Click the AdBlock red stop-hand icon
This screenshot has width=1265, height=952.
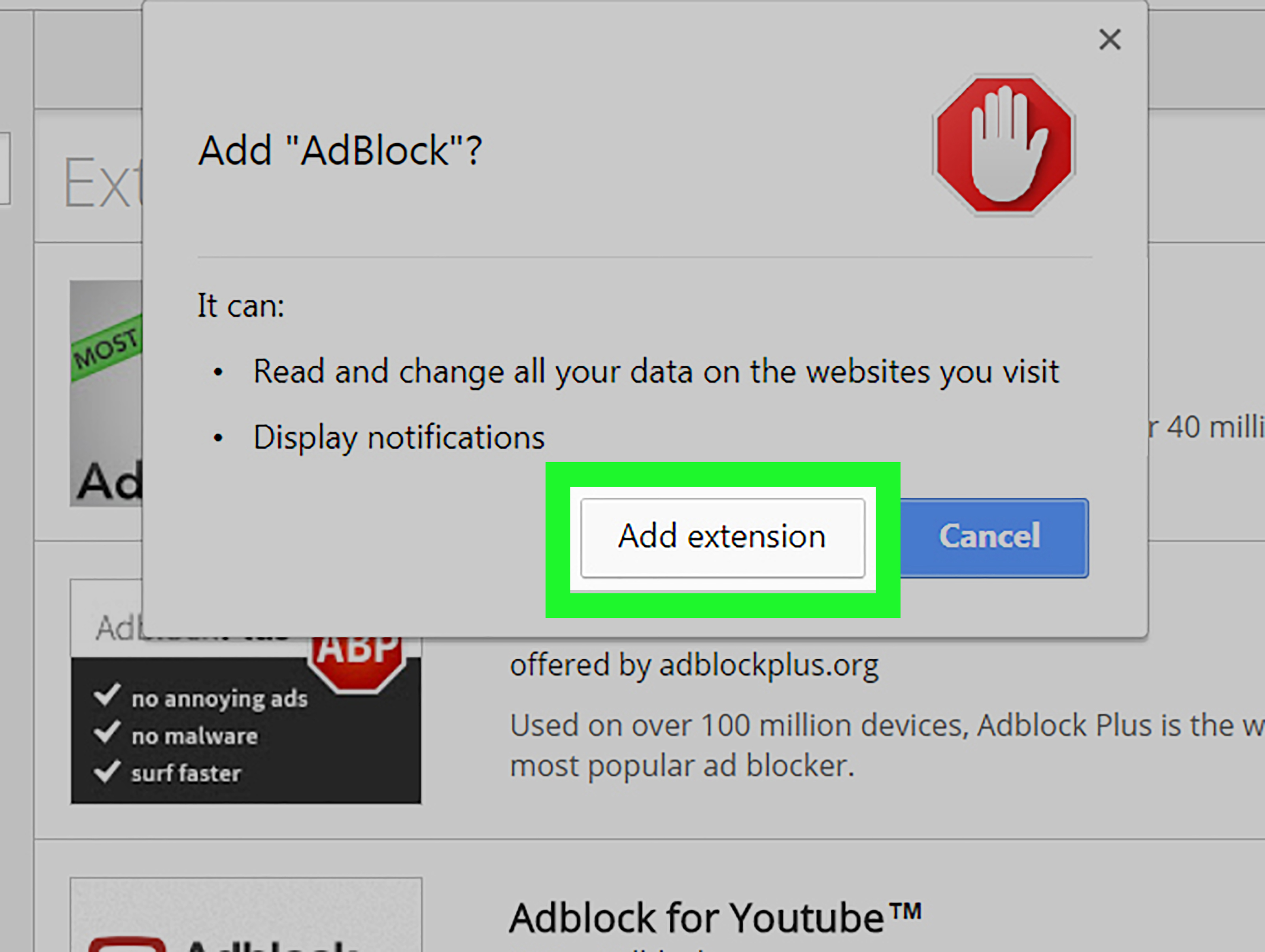click(1004, 145)
